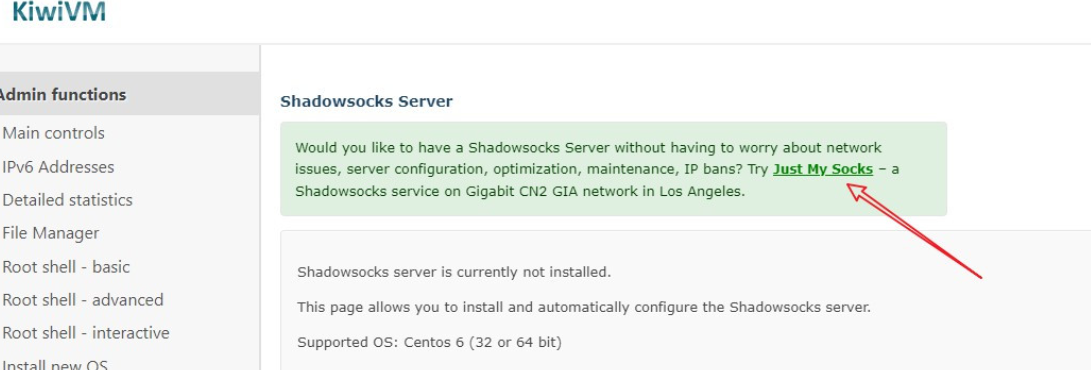Open Root shell - basic
The image size is (1091, 370).
pos(66,267)
